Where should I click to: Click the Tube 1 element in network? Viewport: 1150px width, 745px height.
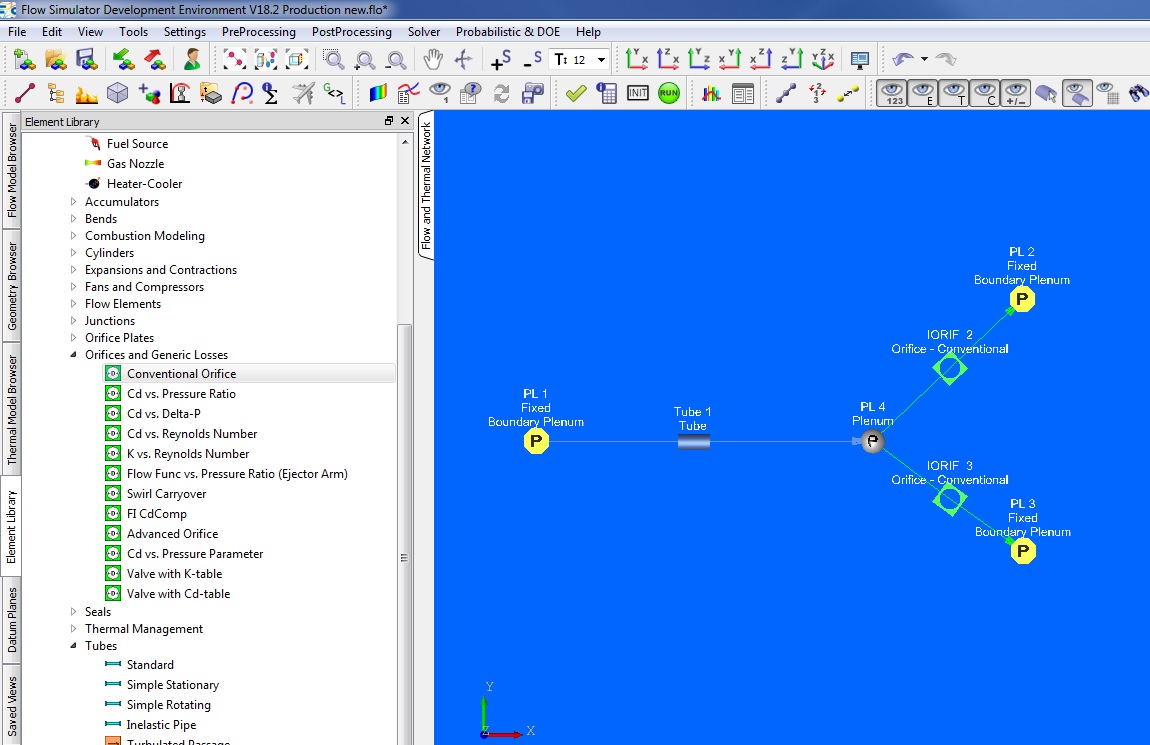tap(693, 441)
